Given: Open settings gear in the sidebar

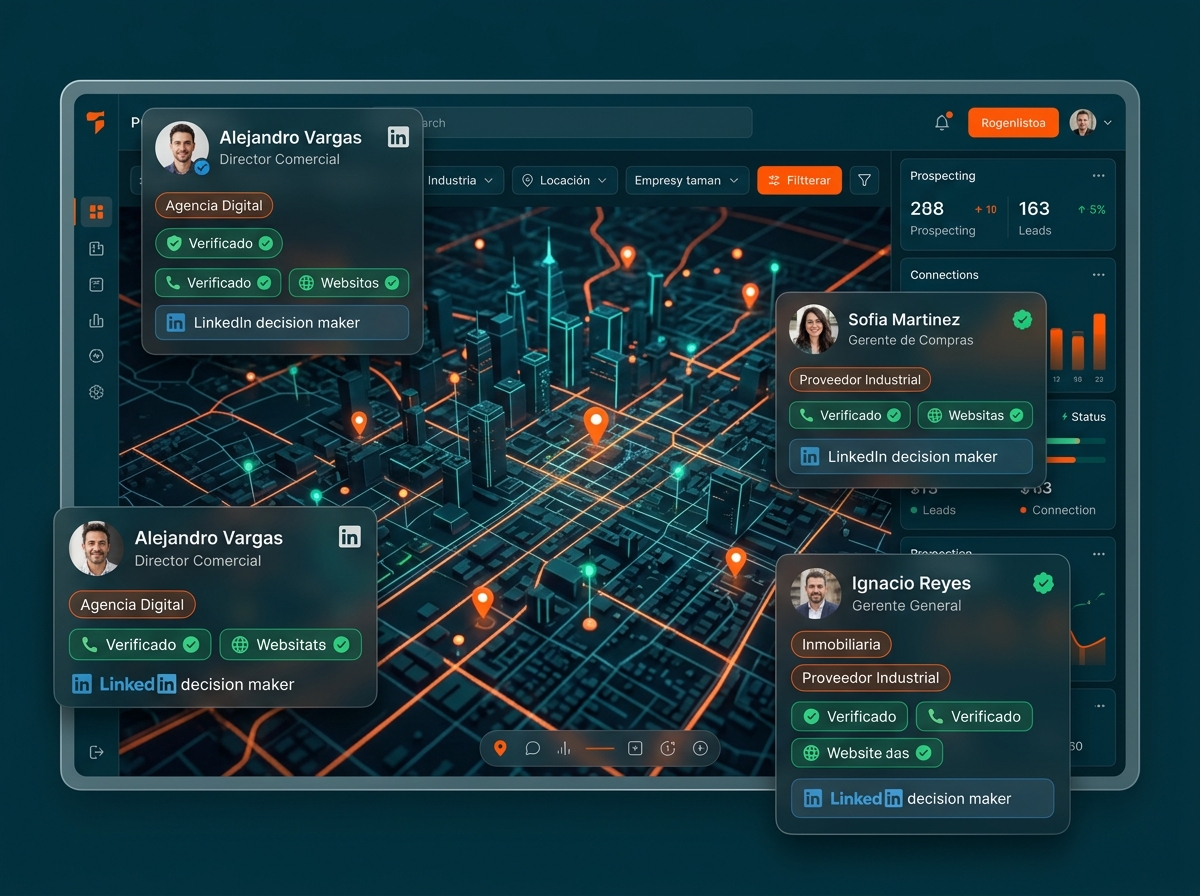Looking at the screenshot, I should pyautogui.click(x=96, y=392).
